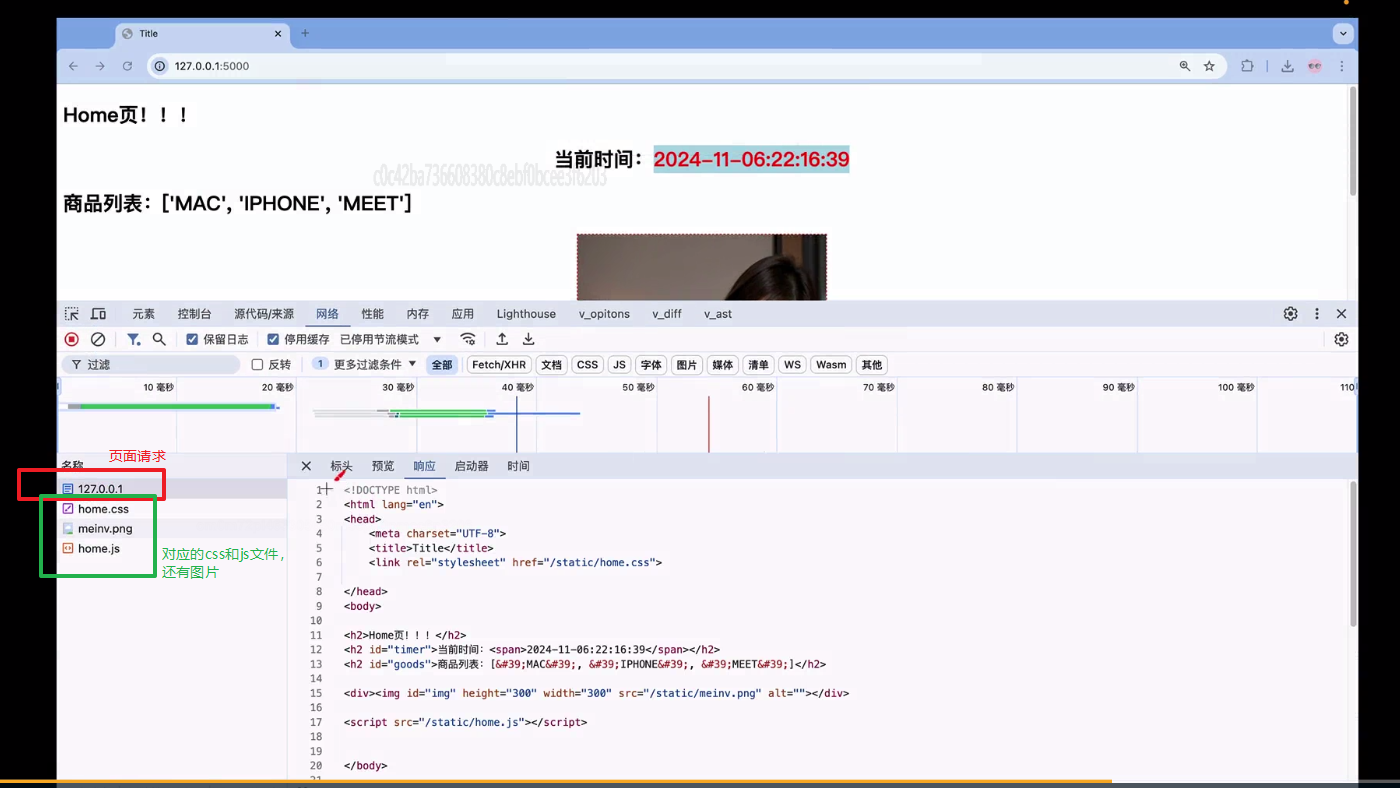This screenshot has width=1400, height=788.
Task: Toggle the 保留日志 checkbox
Action: (x=192, y=339)
